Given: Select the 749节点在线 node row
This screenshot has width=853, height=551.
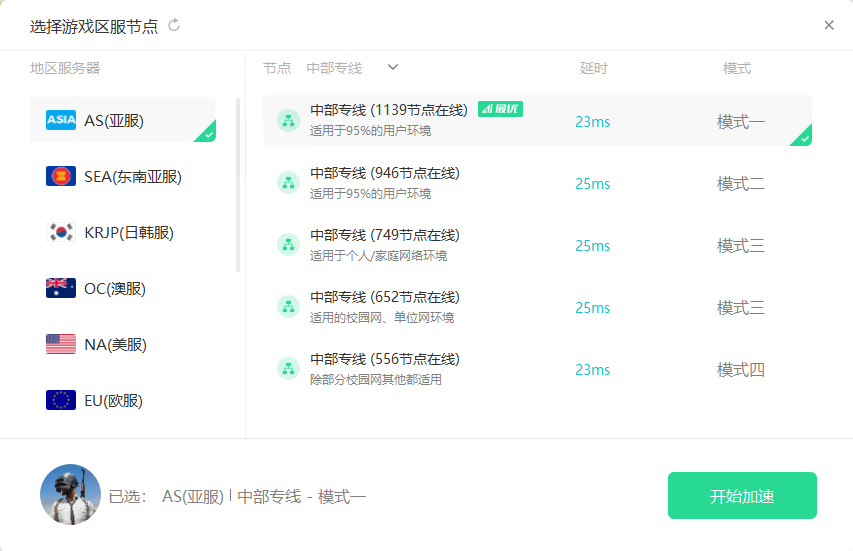Looking at the screenshot, I should click(x=537, y=245).
